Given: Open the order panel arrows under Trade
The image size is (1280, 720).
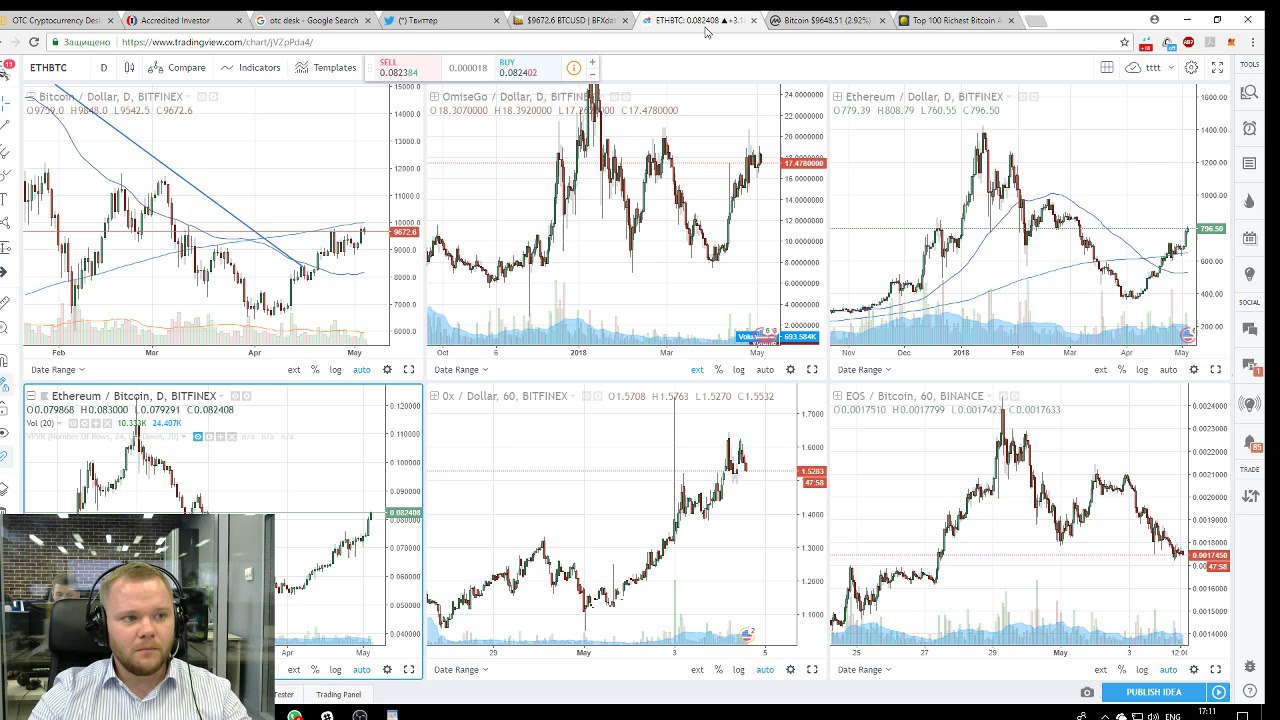Looking at the screenshot, I should pyautogui.click(x=1249, y=495).
